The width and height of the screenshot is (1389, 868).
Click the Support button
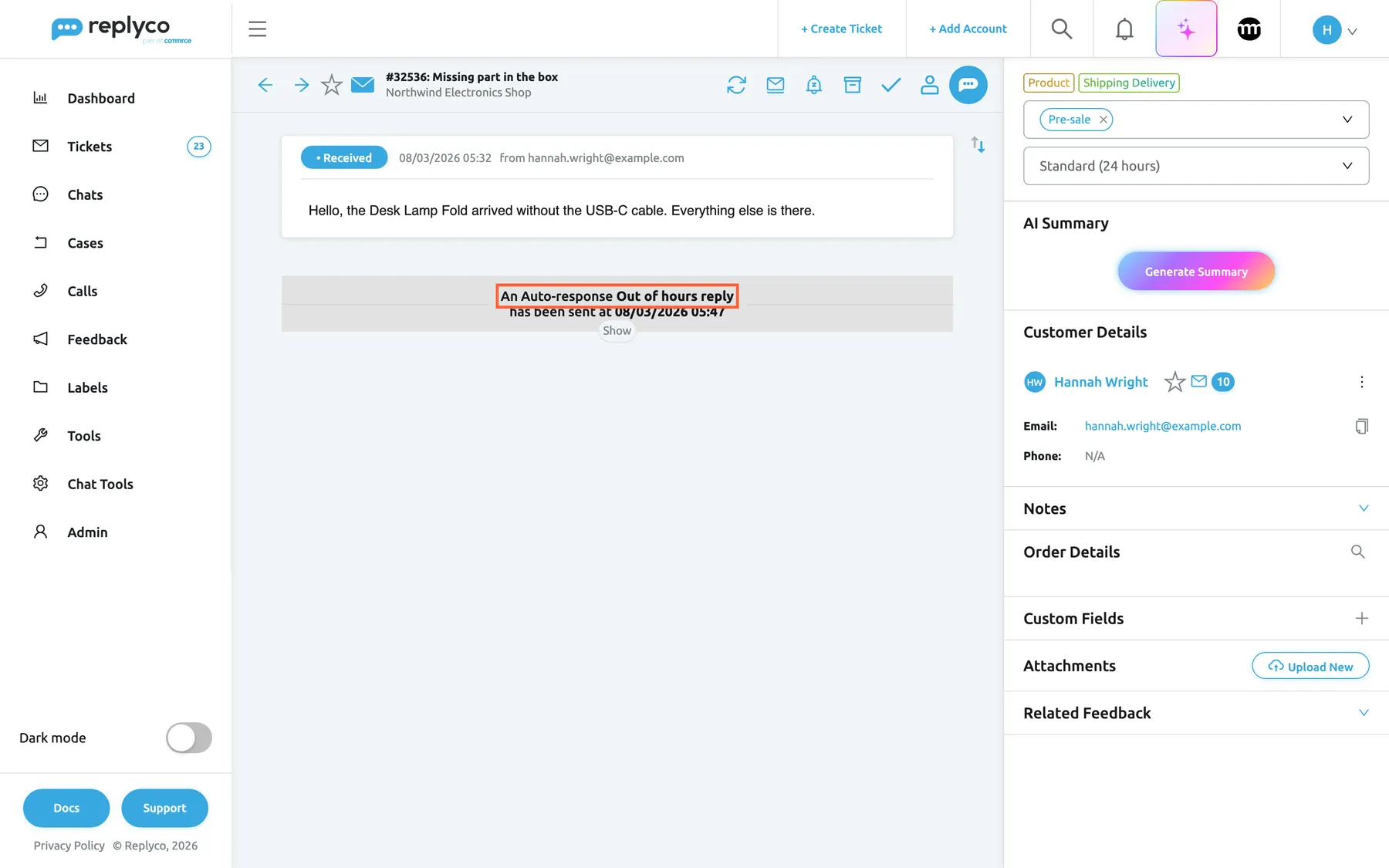pos(164,808)
